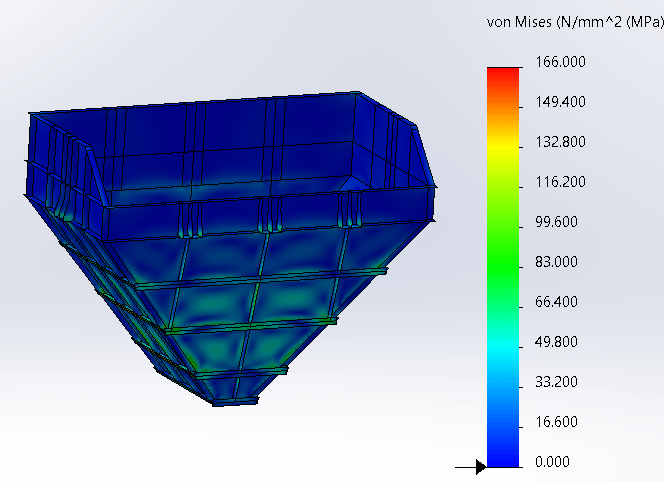Viewport: 664px width, 482px height.
Task: Select the hopper's bottom outlet flange
Action: pyautogui.click(x=235, y=401)
